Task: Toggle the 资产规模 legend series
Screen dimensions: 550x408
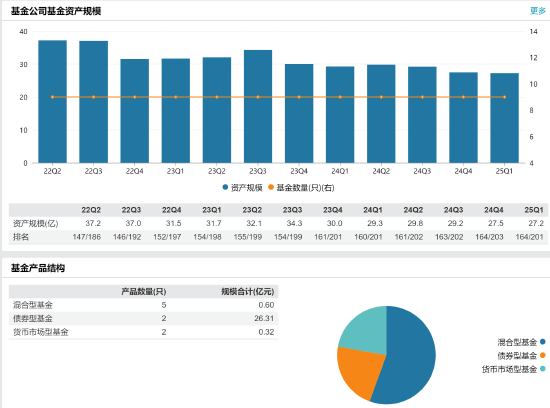Action: tap(242, 188)
